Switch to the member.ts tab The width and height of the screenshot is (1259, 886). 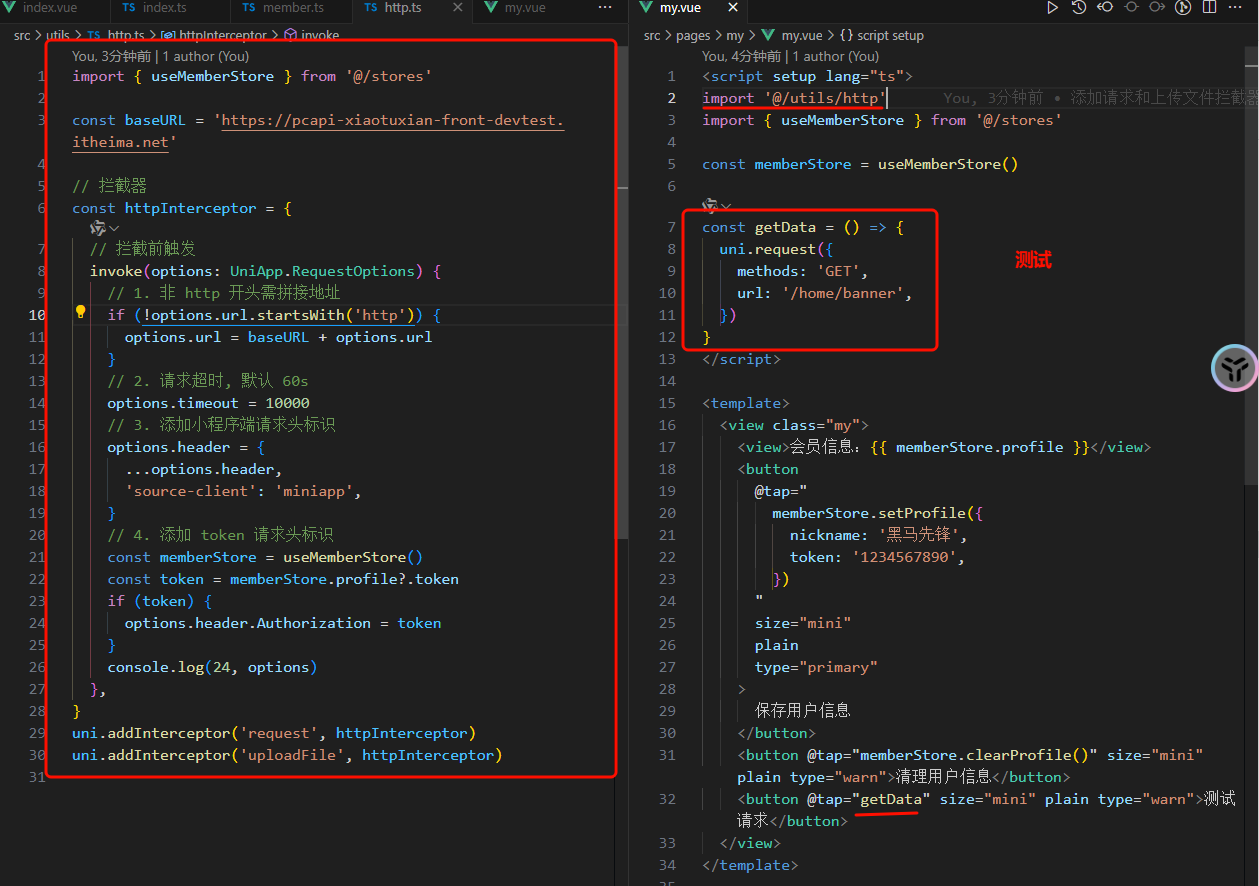coord(292,8)
